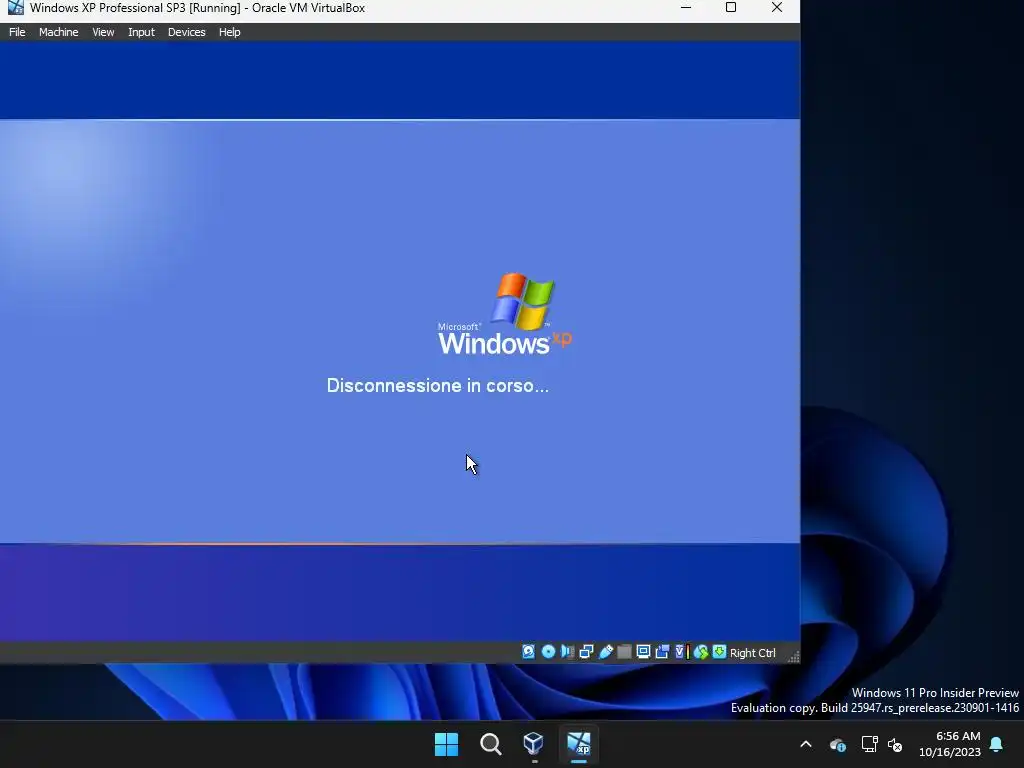Screen dimensions: 1024x768
Task: Open Windows taskbar Search
Action: pyautogui.click(x=490, y=744)
